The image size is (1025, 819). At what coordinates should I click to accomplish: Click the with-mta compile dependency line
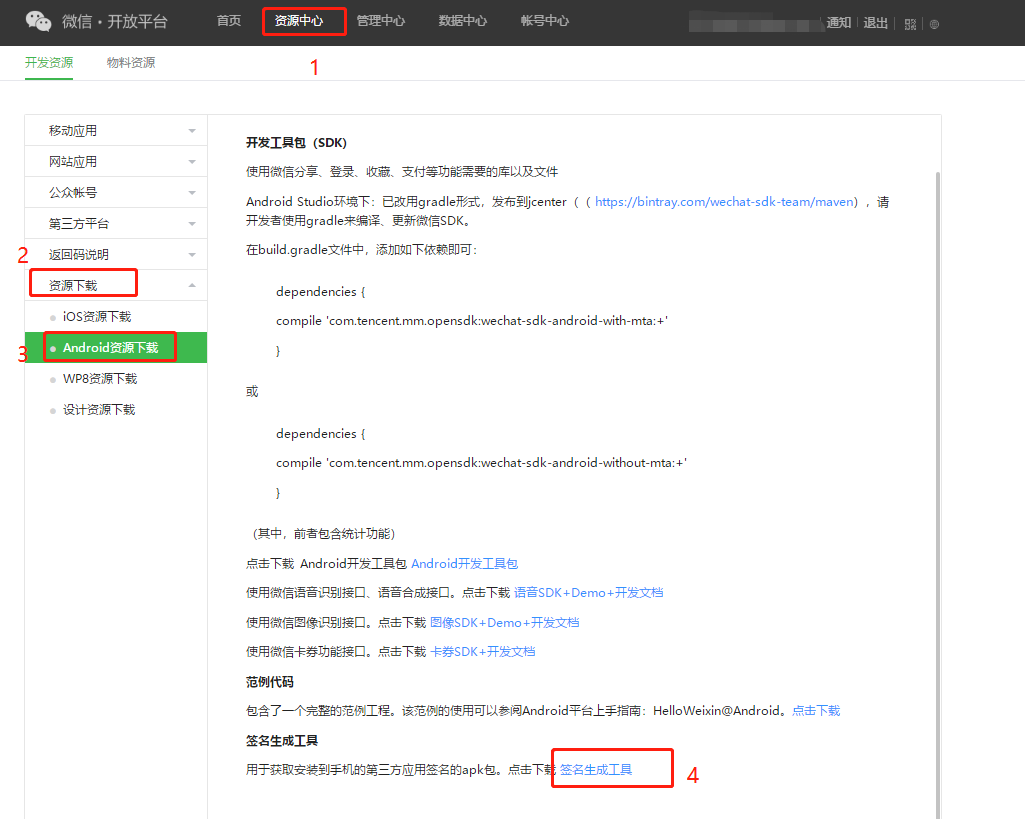coord(472,321)
